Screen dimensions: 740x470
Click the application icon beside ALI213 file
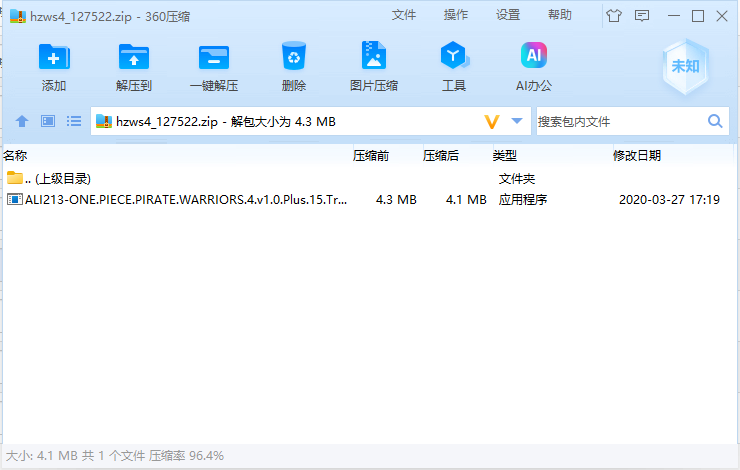pos(15,200)
